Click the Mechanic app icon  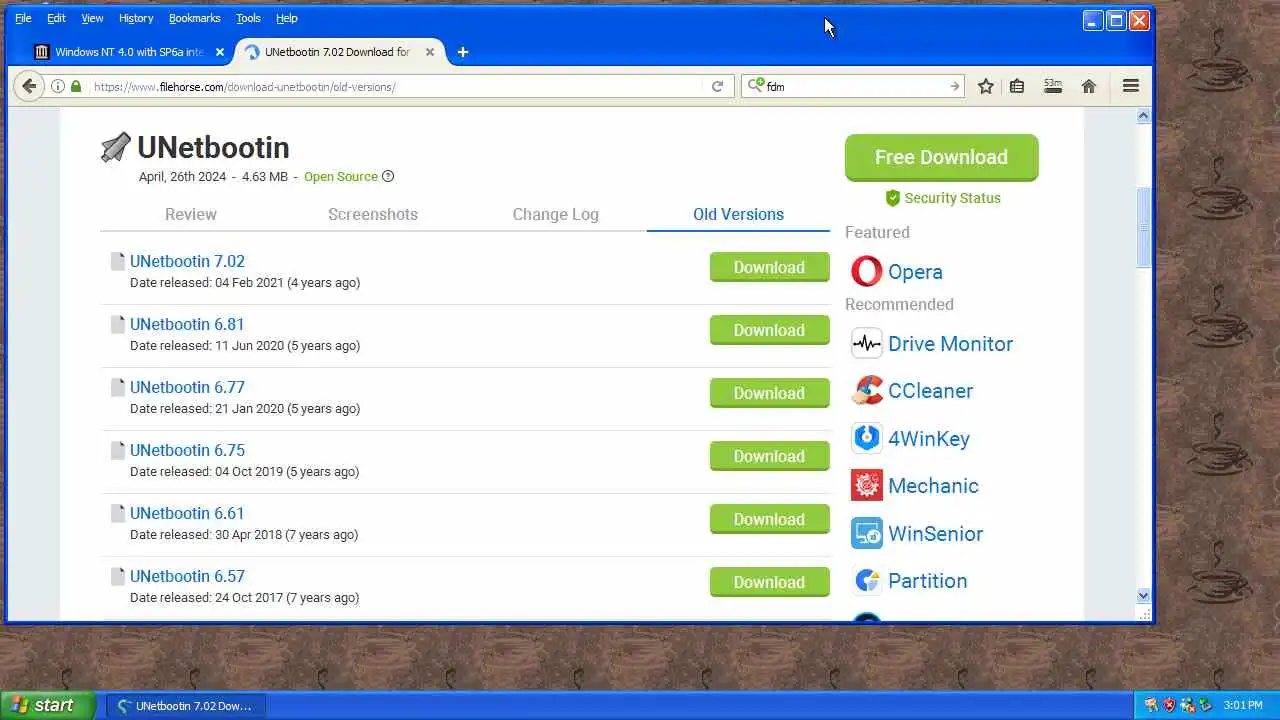(x=867, y=486)
